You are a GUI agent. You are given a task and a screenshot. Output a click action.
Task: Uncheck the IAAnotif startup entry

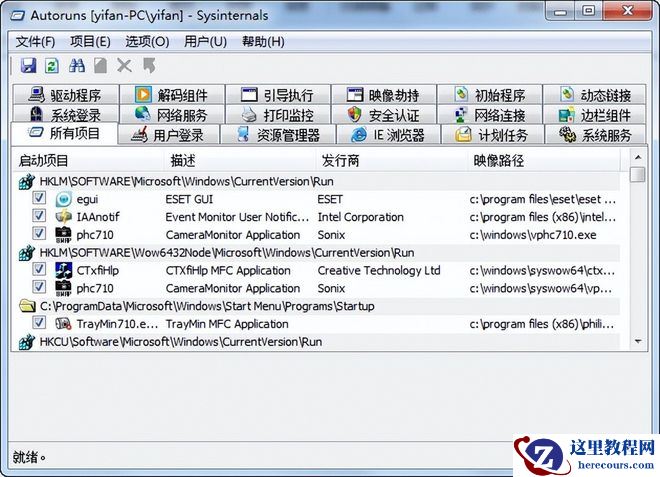tap(39, 216)
